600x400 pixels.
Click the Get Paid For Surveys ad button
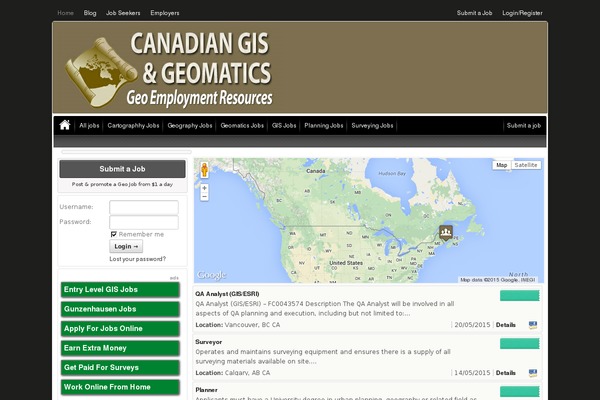pyautogui.click(x=120, y=368)
